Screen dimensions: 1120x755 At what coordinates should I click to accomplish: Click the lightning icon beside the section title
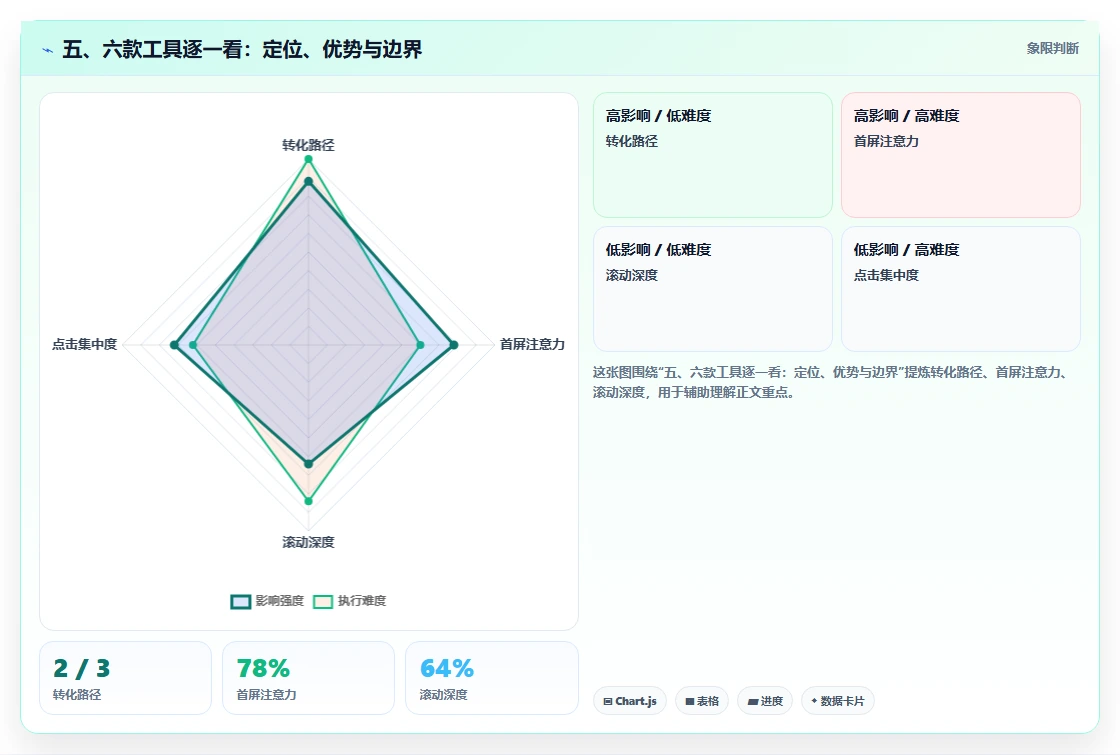click(48, 50)
